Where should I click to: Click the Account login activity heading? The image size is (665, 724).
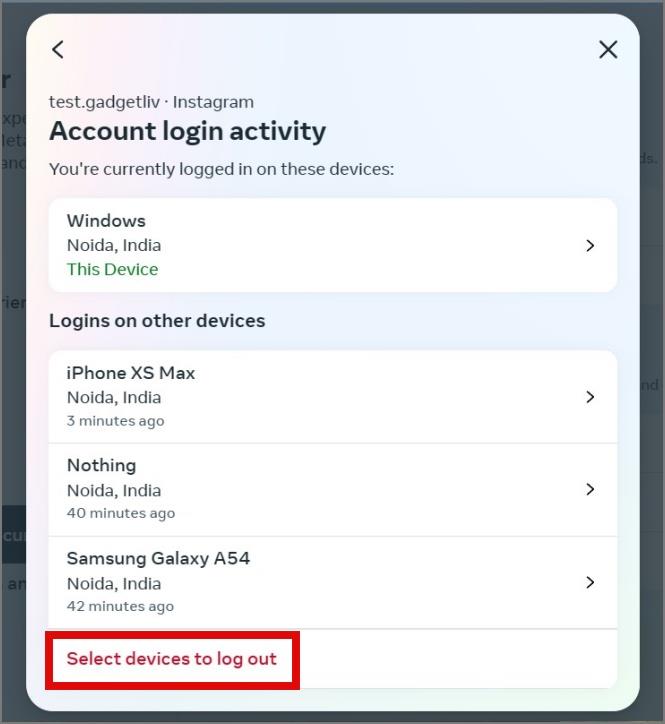click(187, 132)
